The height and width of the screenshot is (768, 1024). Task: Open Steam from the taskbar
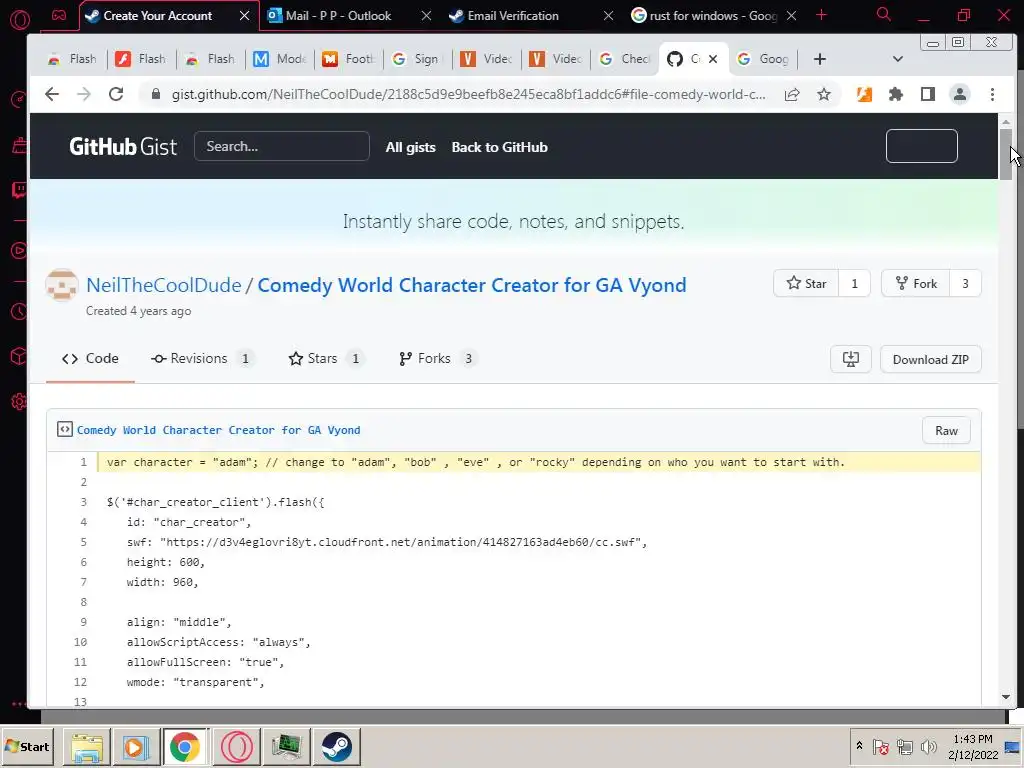pyautogui.click(x=337, y=746)
